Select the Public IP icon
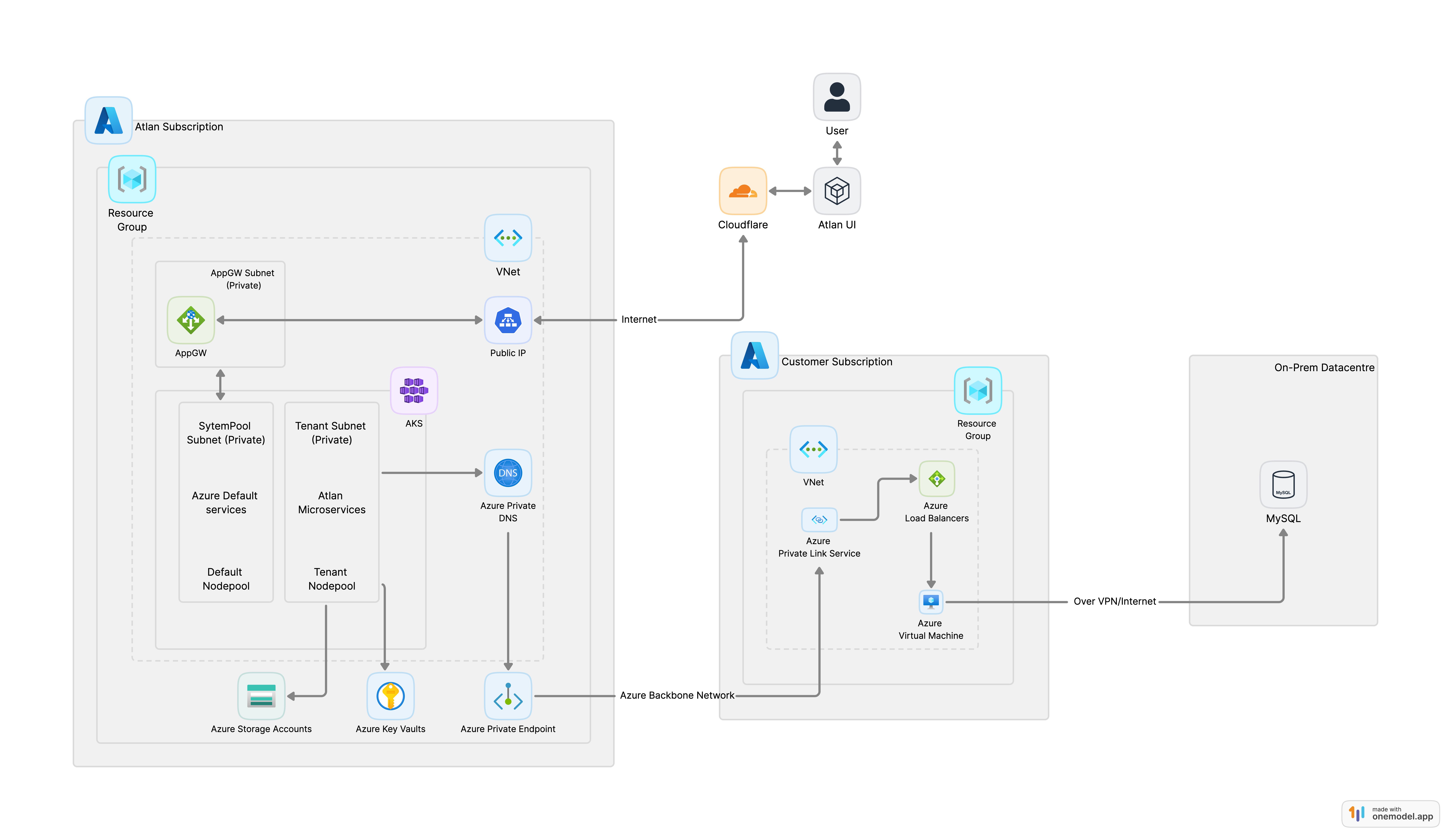The width and height of the screenshot is (1451, 840). point(508,320)
